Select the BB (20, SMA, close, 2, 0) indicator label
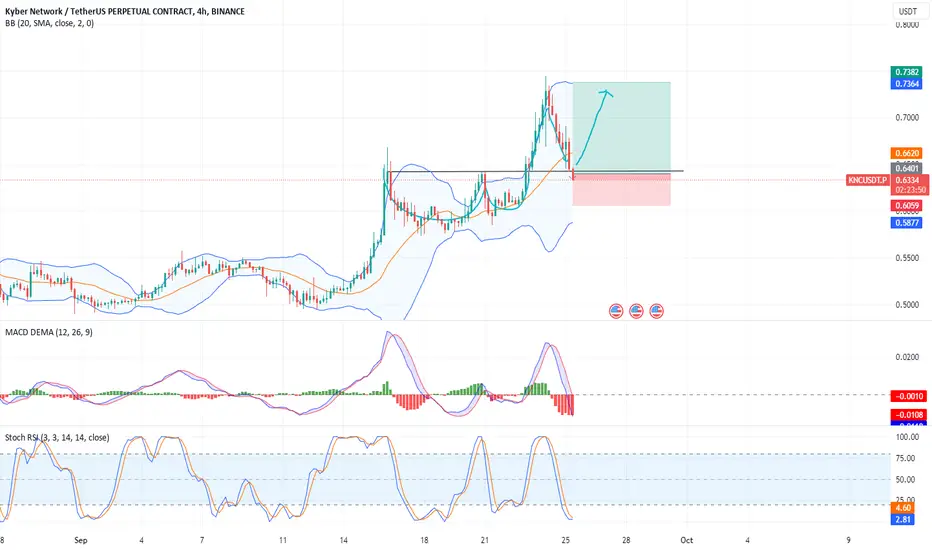 tap(49, 23)
